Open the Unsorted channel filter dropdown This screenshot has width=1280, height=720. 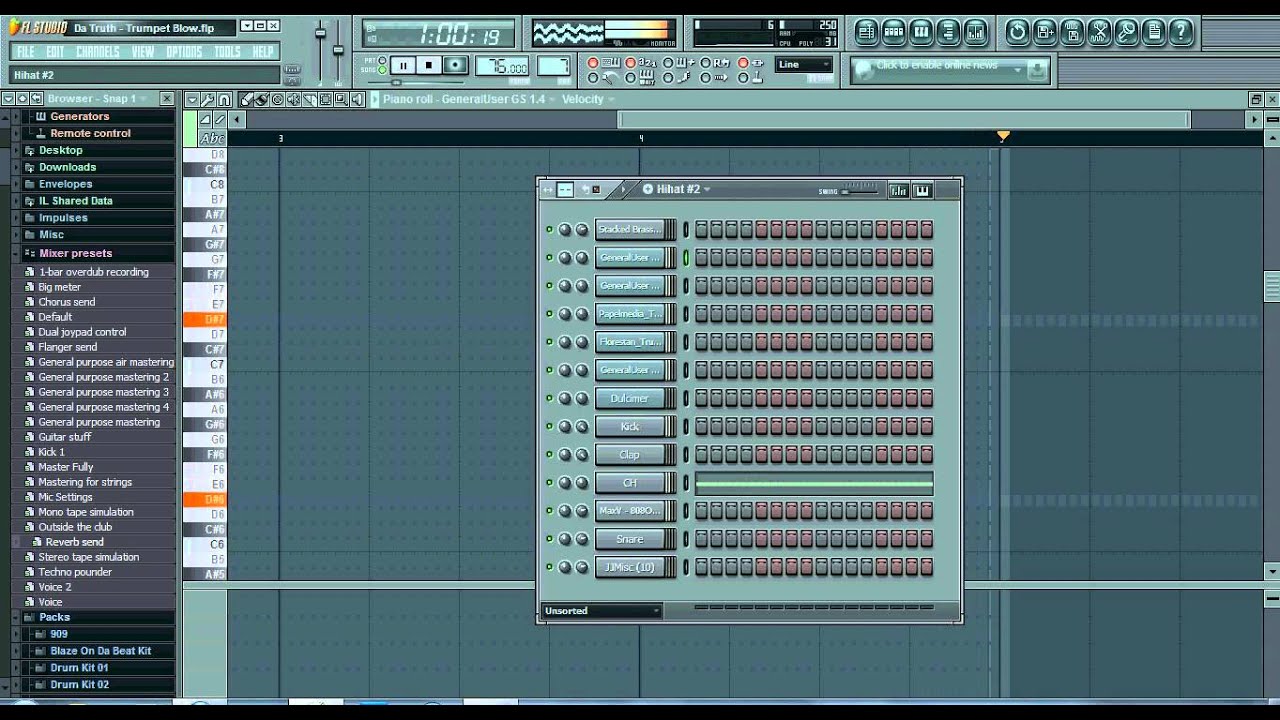[x=601, y=611]
